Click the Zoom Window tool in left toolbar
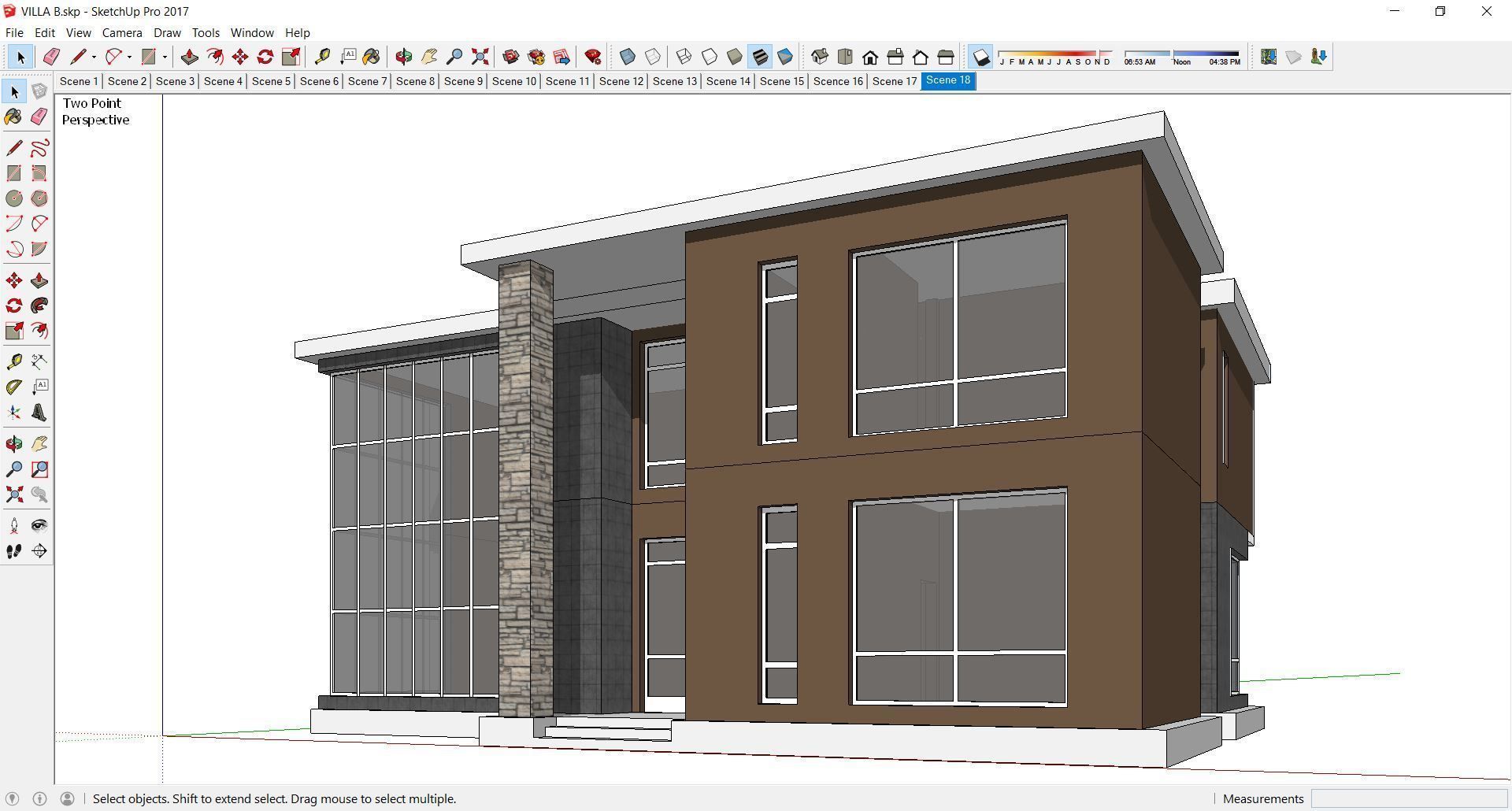This screenshot has height=811, width=1512. pyautogui.click(x=39, y=469)
